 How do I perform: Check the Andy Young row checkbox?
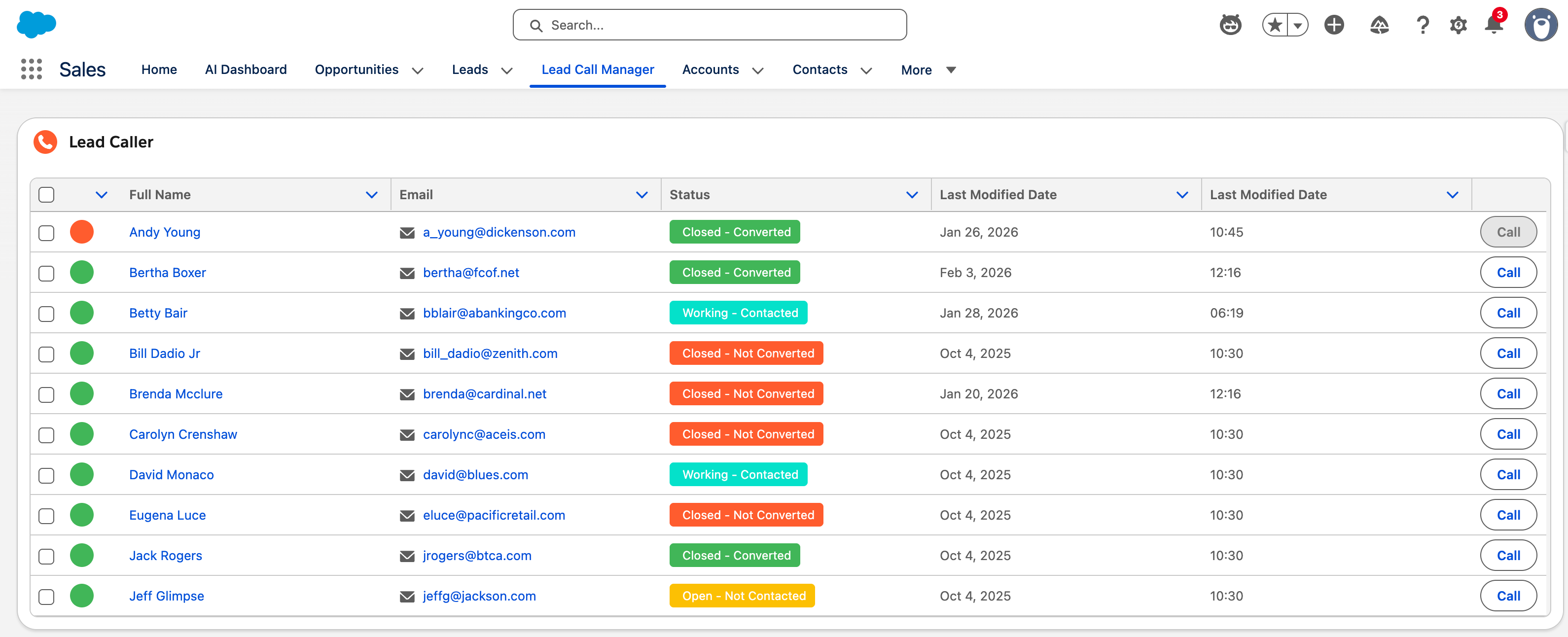pos(46,232)
